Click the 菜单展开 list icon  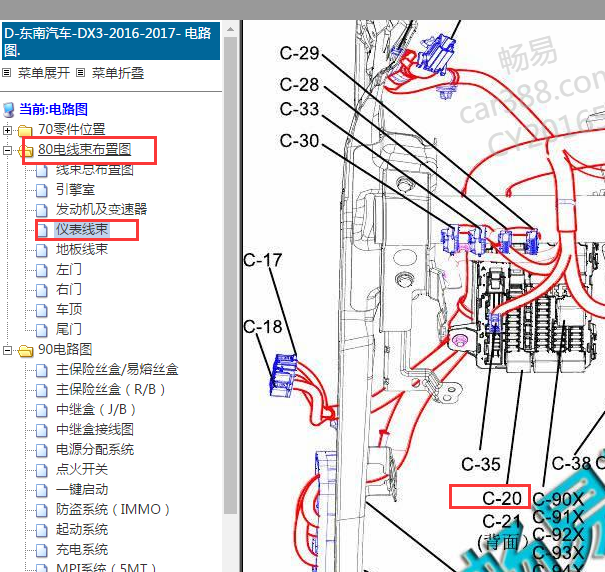coord(7,73)
